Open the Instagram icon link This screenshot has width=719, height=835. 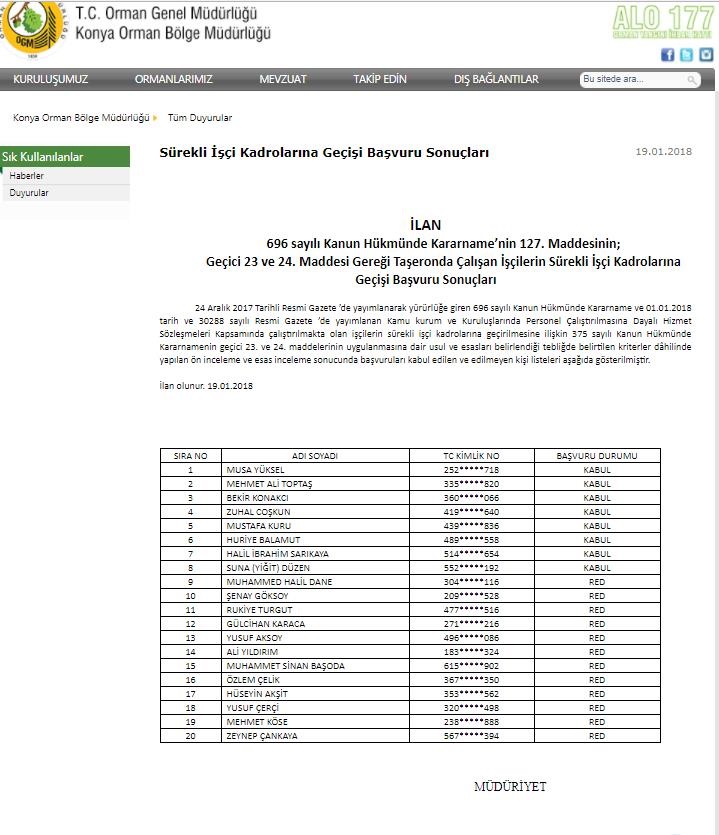(x=705, y=55)
